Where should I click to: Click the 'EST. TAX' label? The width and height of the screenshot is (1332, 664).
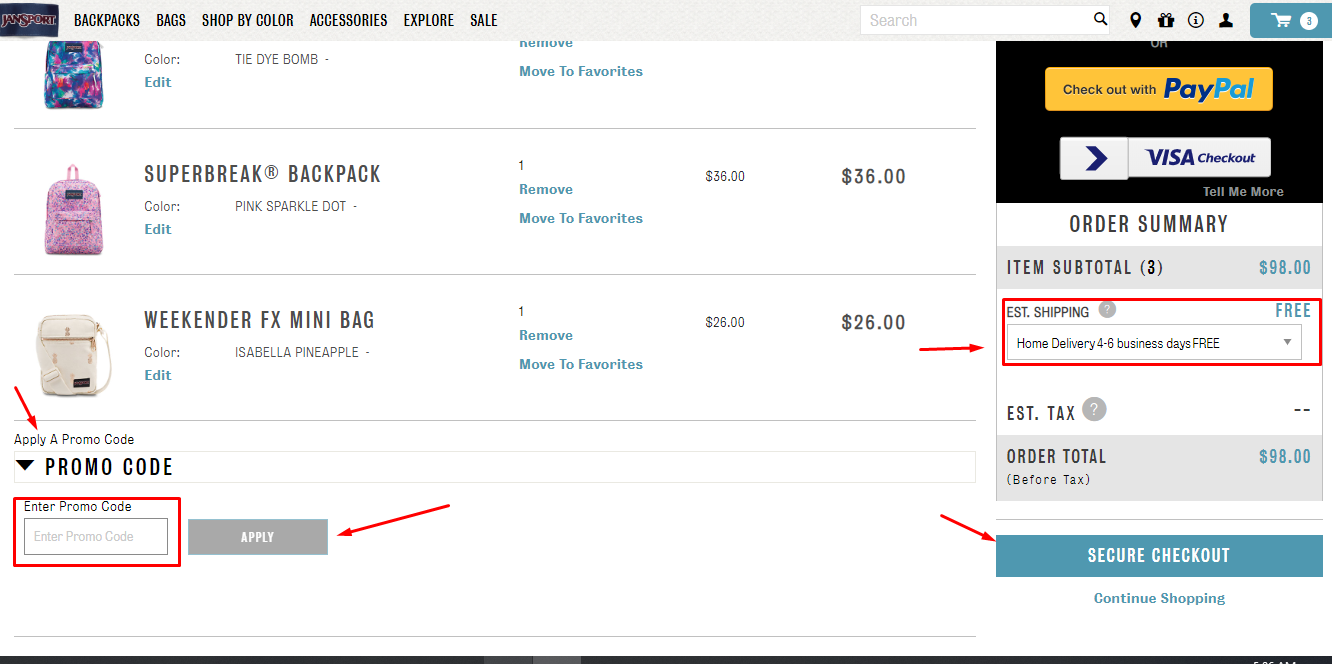1041,413
